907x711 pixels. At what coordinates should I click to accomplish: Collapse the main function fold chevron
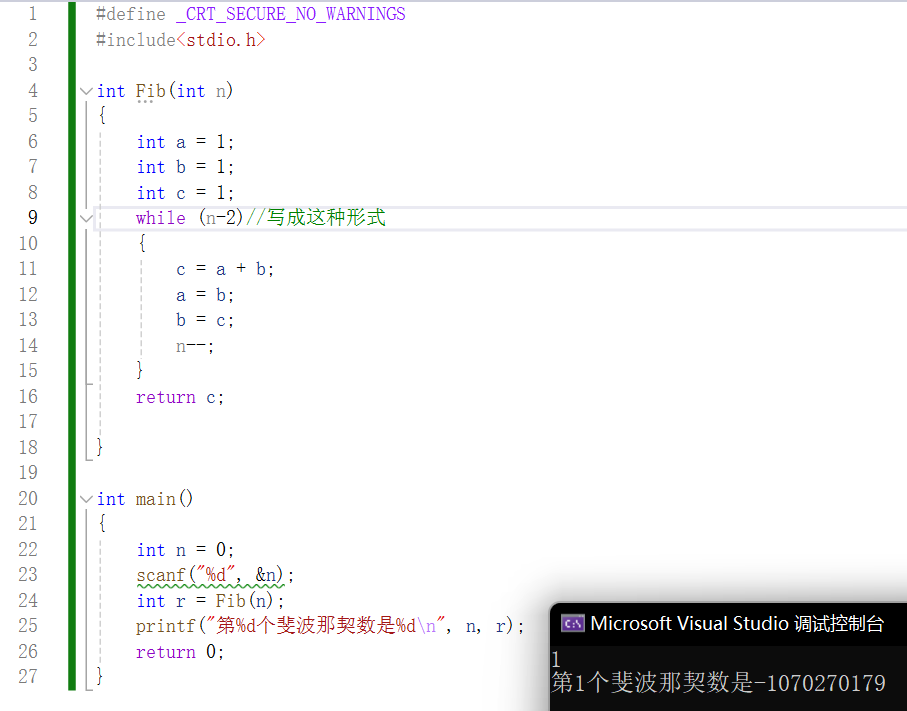[x=86, y=499]
